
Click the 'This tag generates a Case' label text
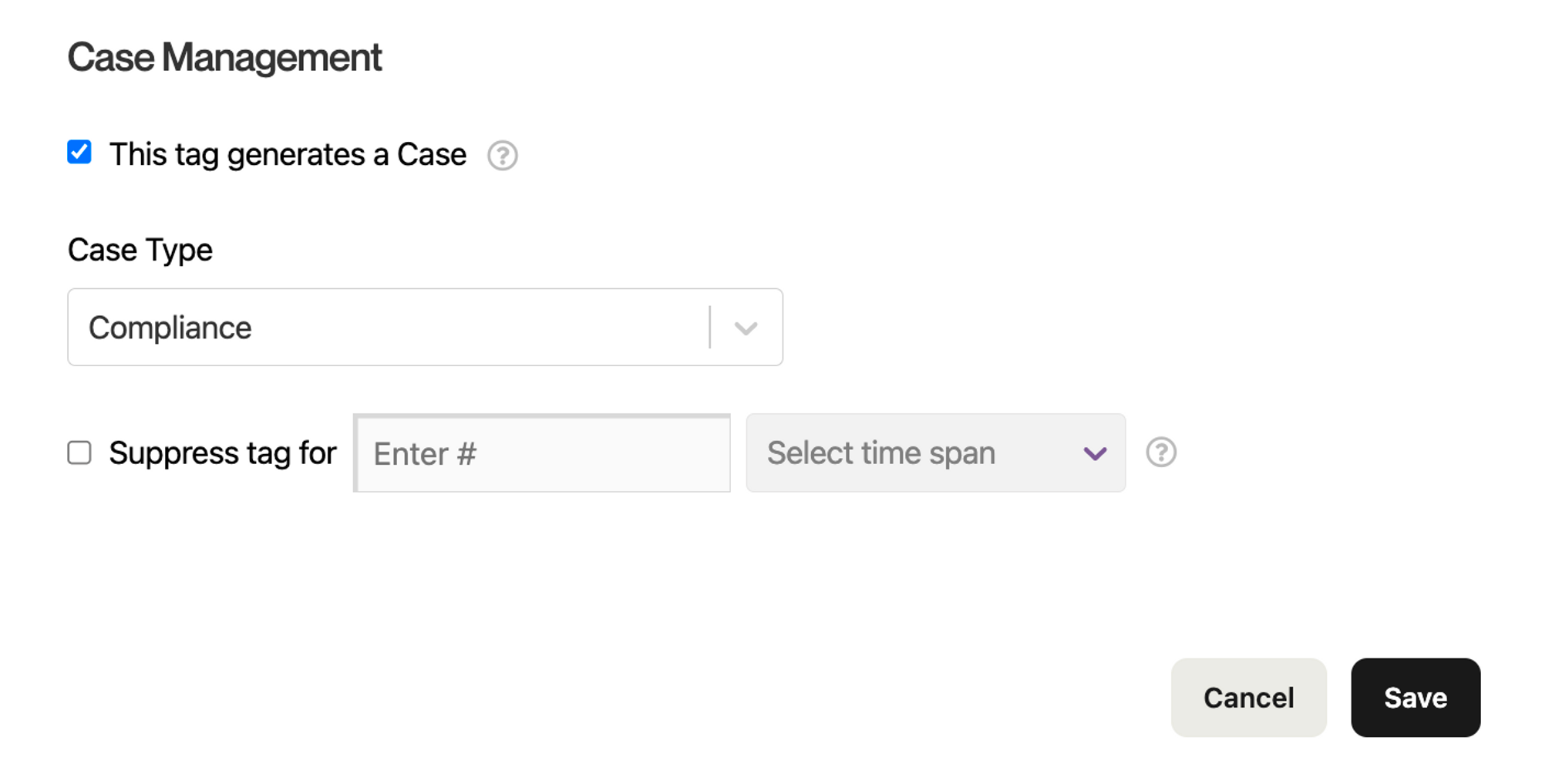tap(288, 155)
